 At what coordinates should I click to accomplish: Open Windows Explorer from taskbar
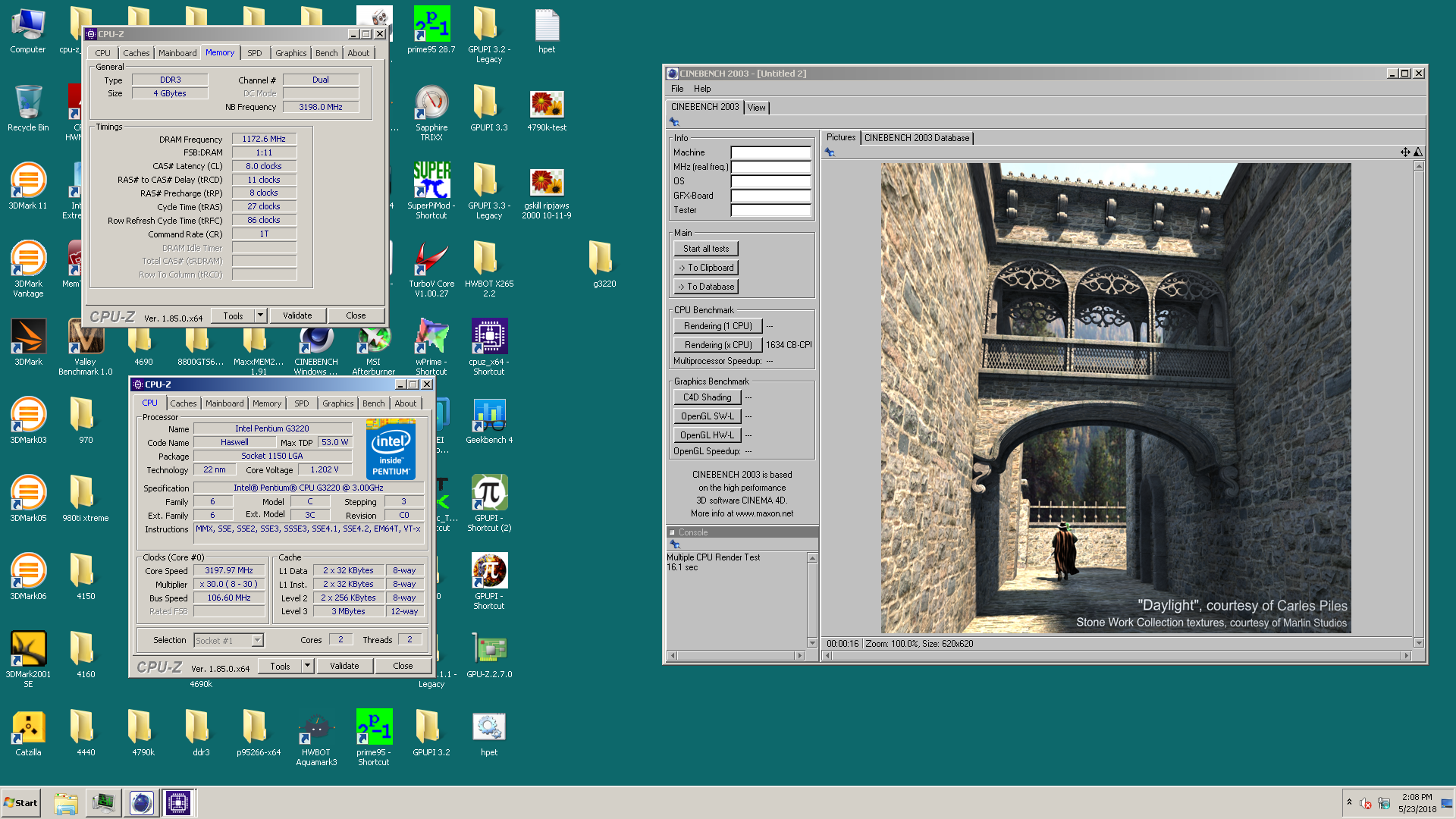pyautogui.click(x=66, y=802)
